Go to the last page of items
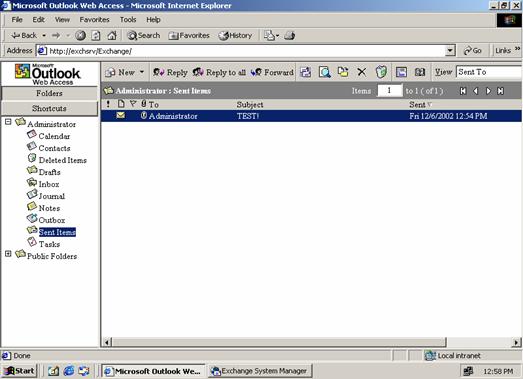This screenshot has height=379, width=523. click(500, 91)
